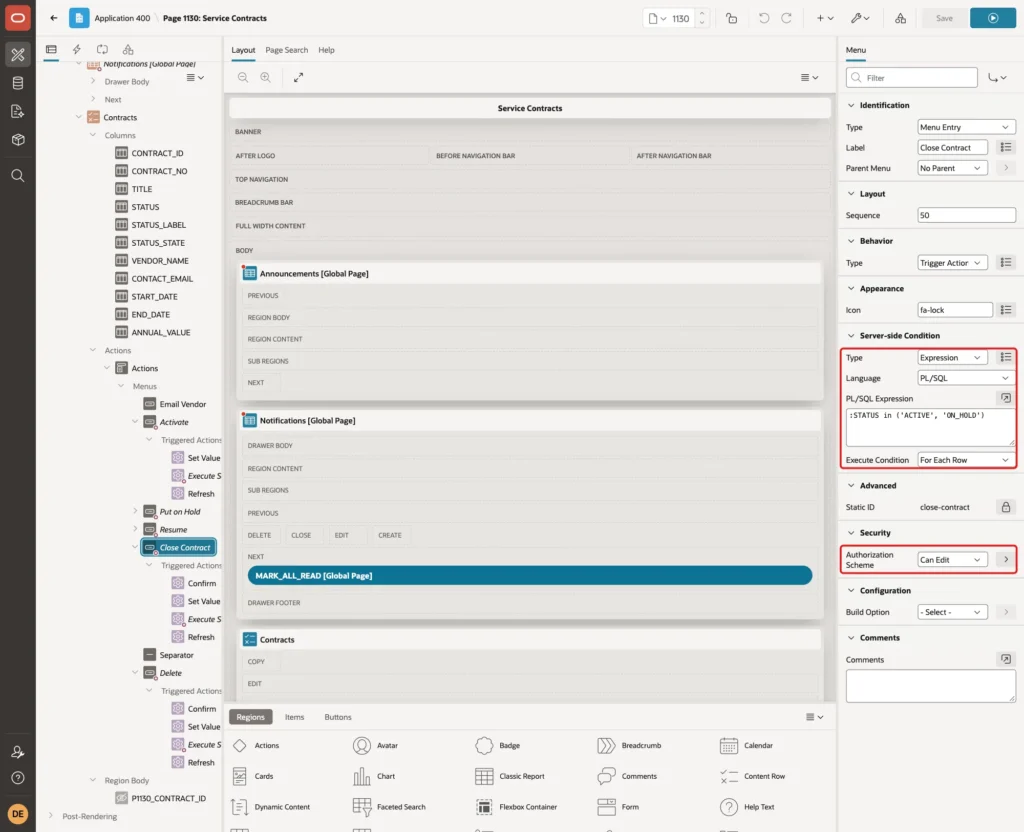Screen dimensions: 1024x832
Task: Click the page lock icon in toolbar
Action: click(731, 18)
